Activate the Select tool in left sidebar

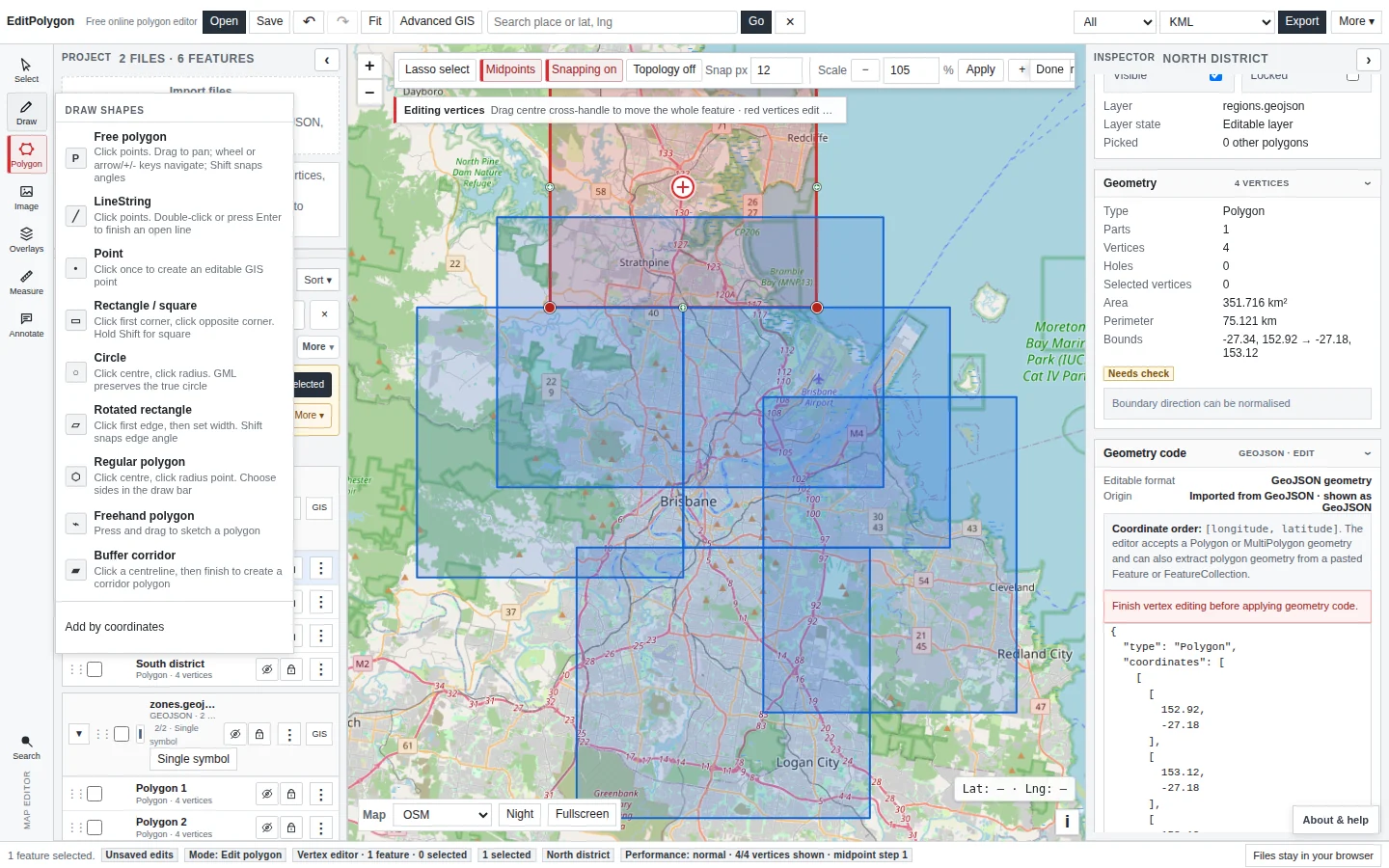[x=26, y=70]
